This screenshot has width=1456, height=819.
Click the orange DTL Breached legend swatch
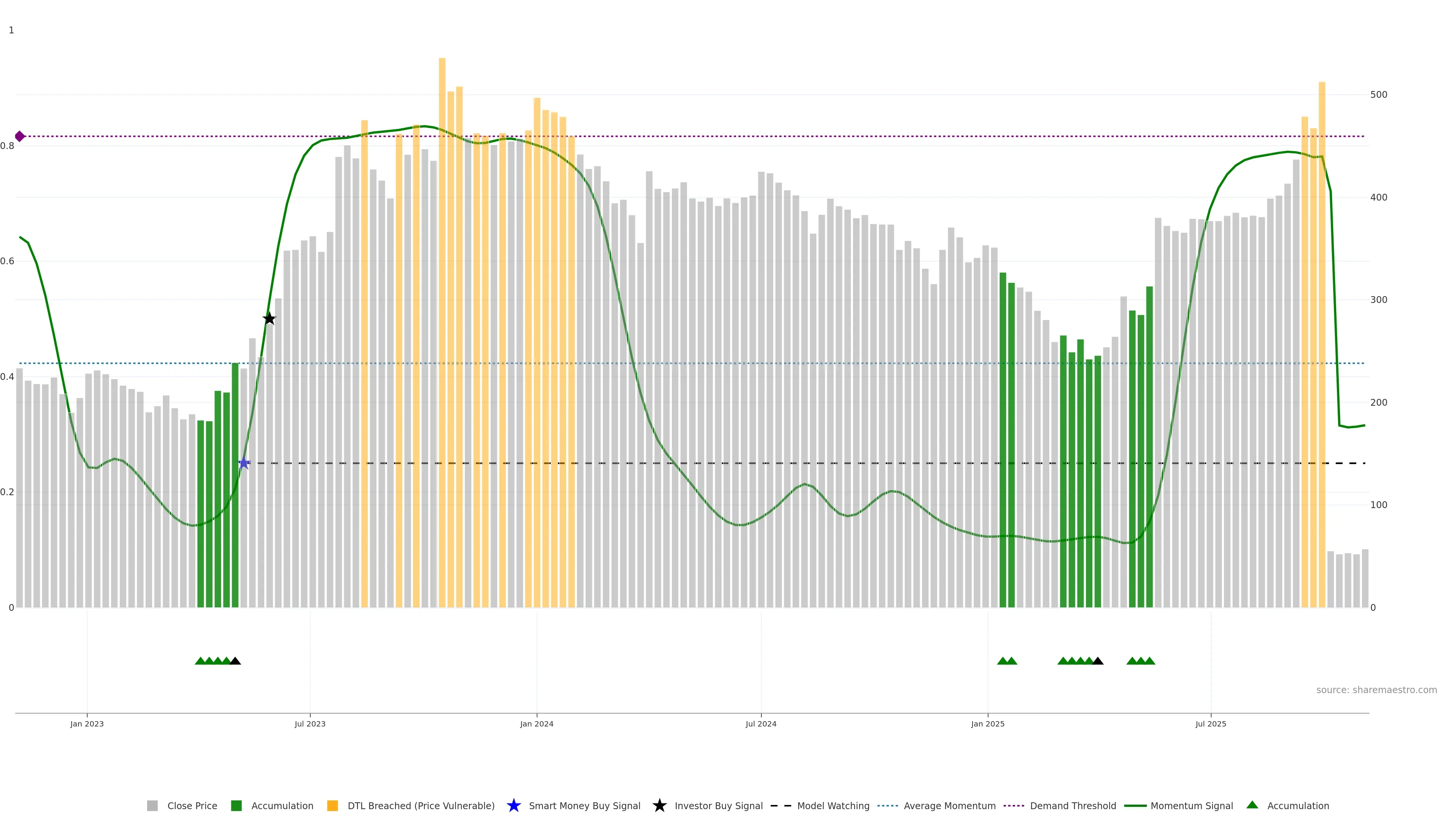tap(333, 805)
